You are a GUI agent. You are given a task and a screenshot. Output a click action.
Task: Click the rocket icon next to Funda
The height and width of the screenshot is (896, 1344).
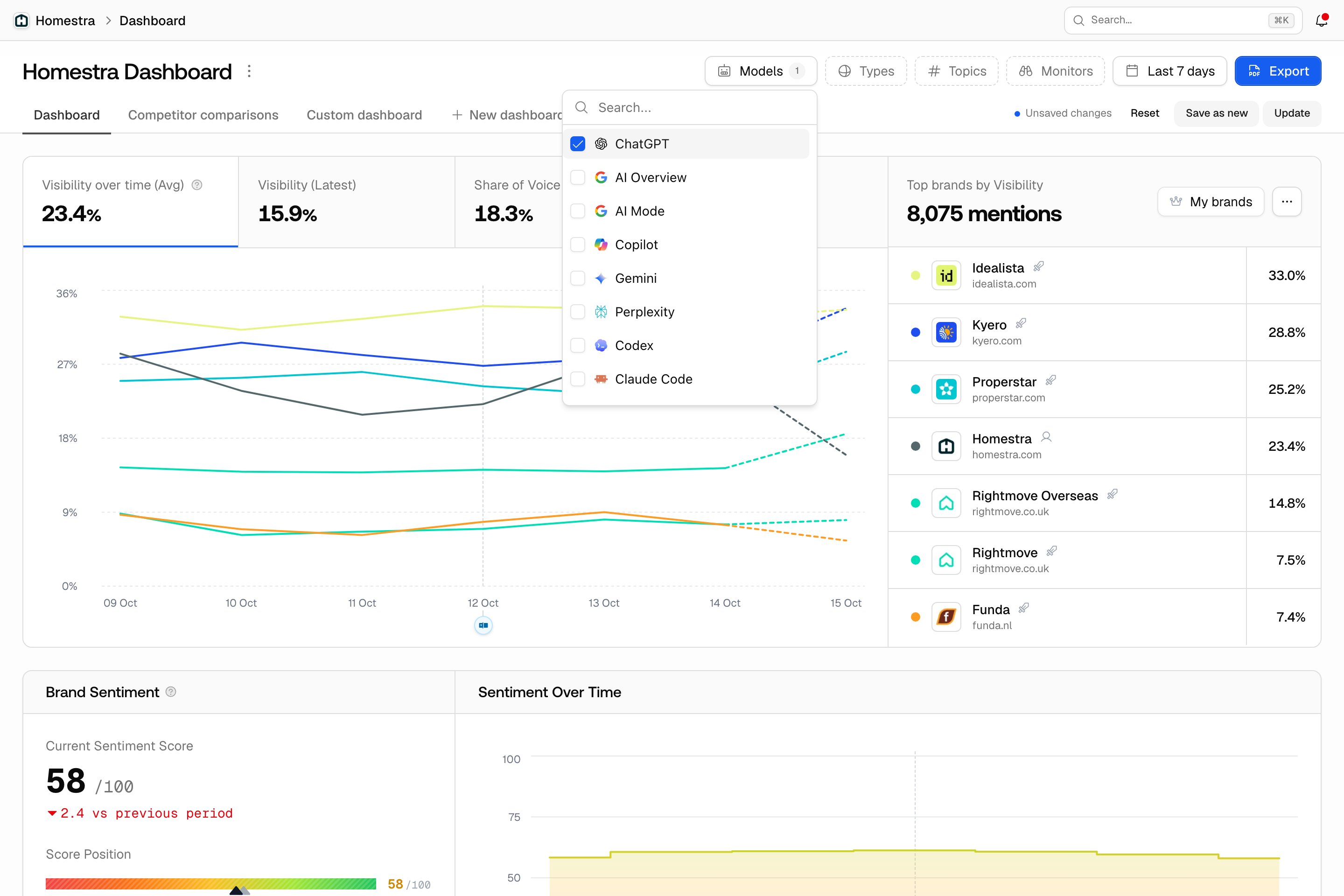click(x=1024, y=608)
